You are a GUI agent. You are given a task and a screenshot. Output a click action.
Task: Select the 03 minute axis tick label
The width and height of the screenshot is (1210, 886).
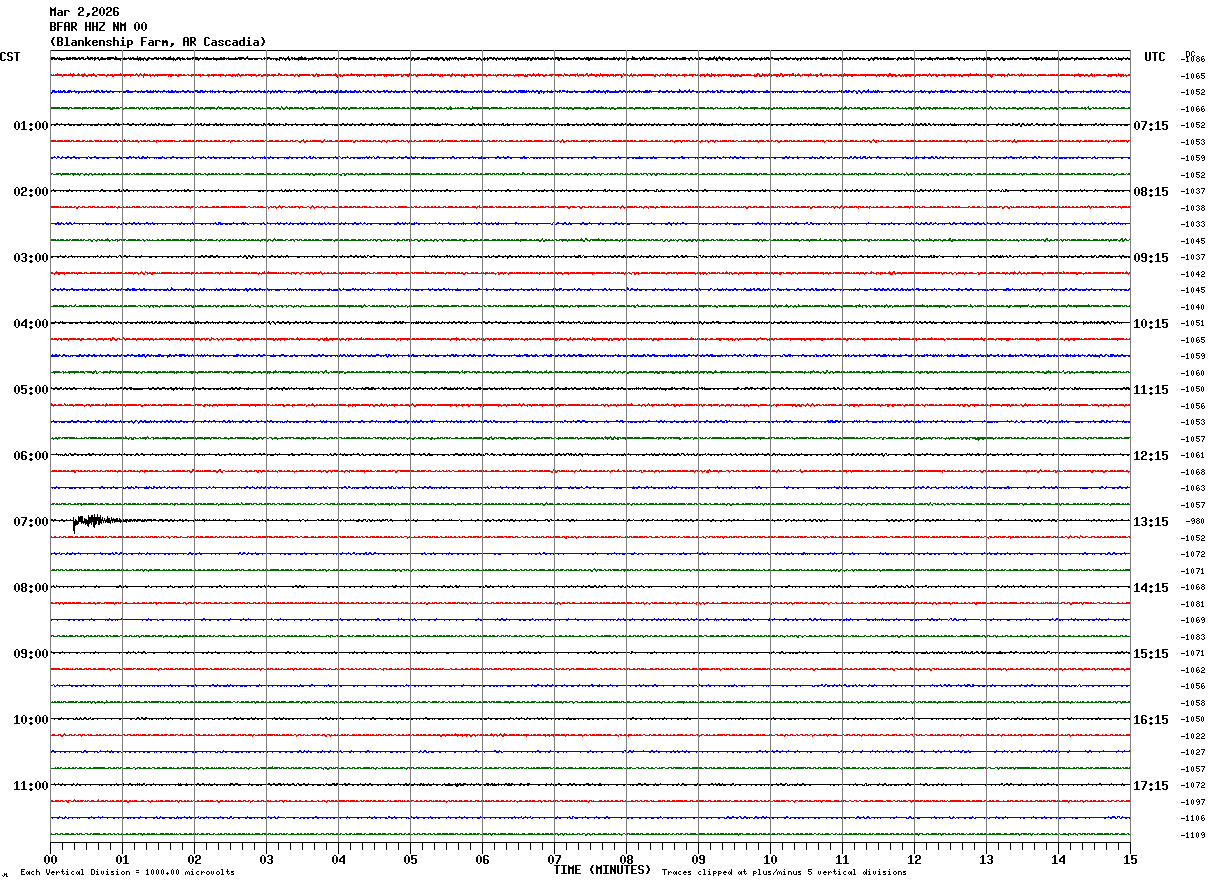coord(266,859)
